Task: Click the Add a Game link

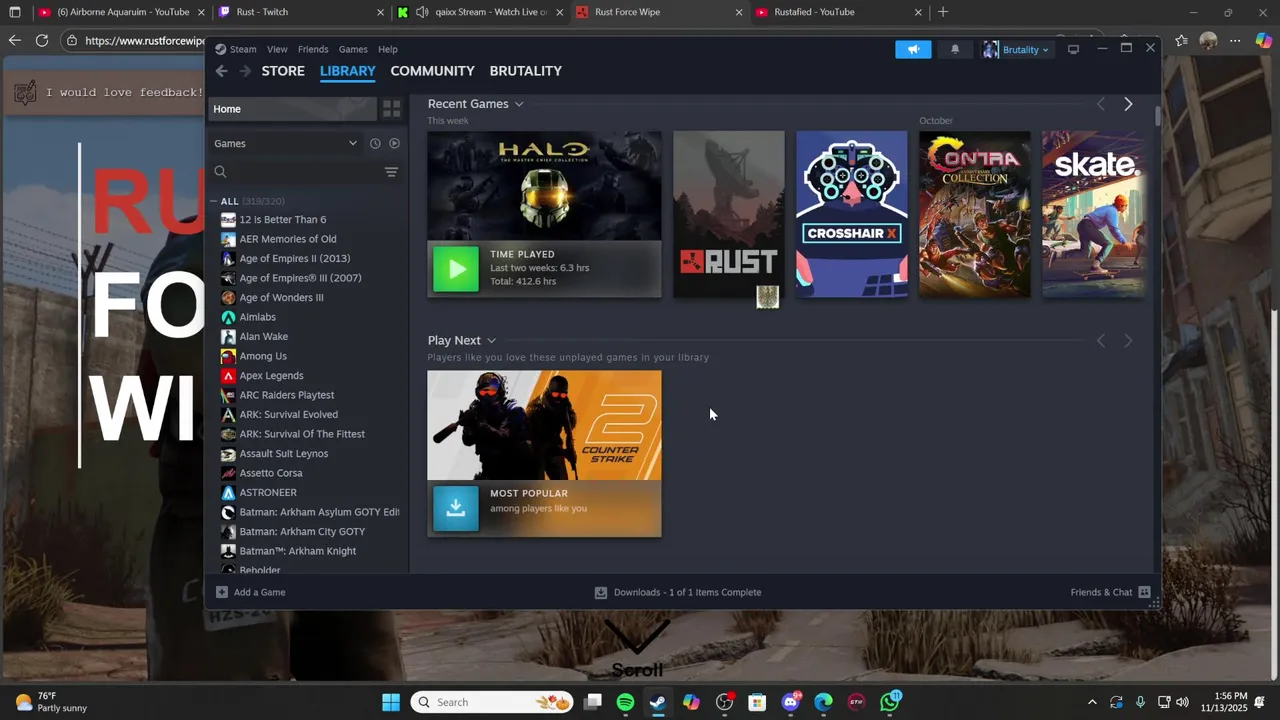Action: coord(259,592)
